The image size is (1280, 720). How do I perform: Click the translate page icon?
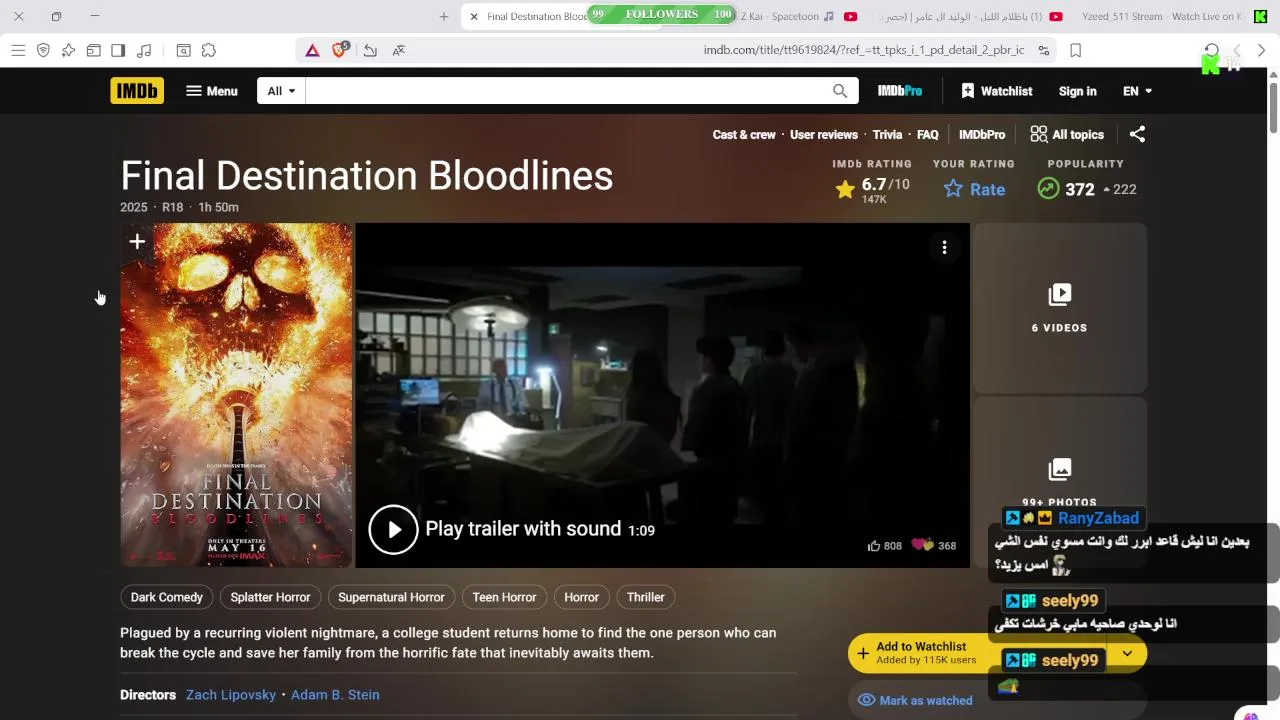(399, 50)
